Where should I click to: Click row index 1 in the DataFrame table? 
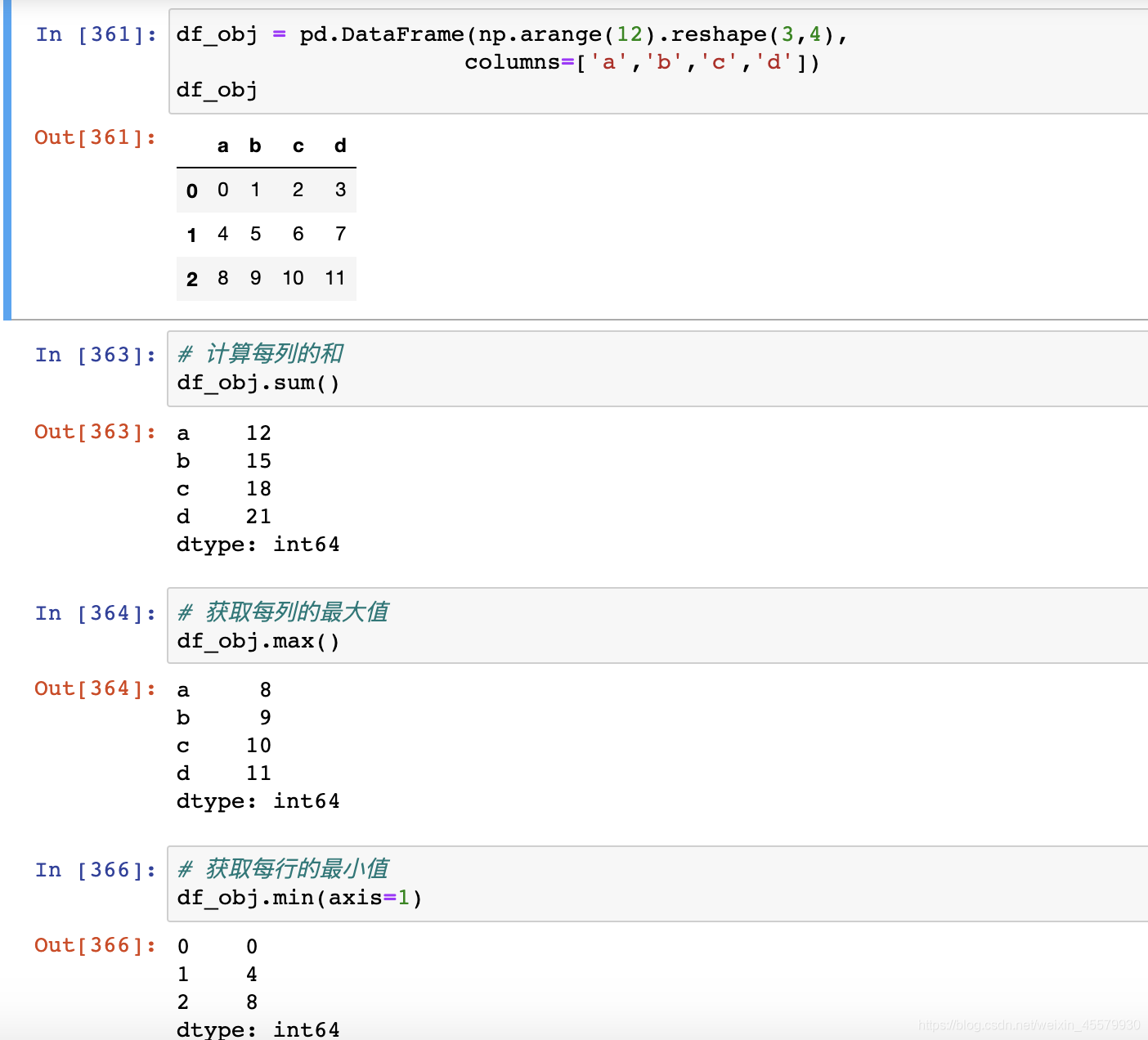192,235
